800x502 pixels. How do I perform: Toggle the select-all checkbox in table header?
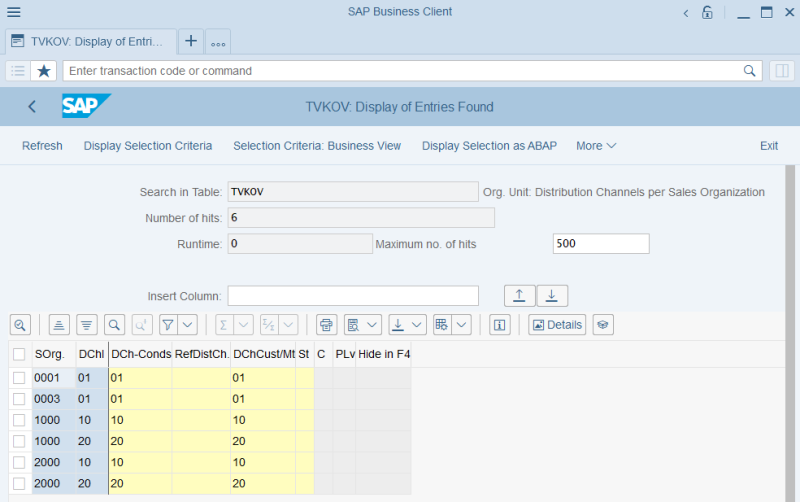(x=19, y=354)
